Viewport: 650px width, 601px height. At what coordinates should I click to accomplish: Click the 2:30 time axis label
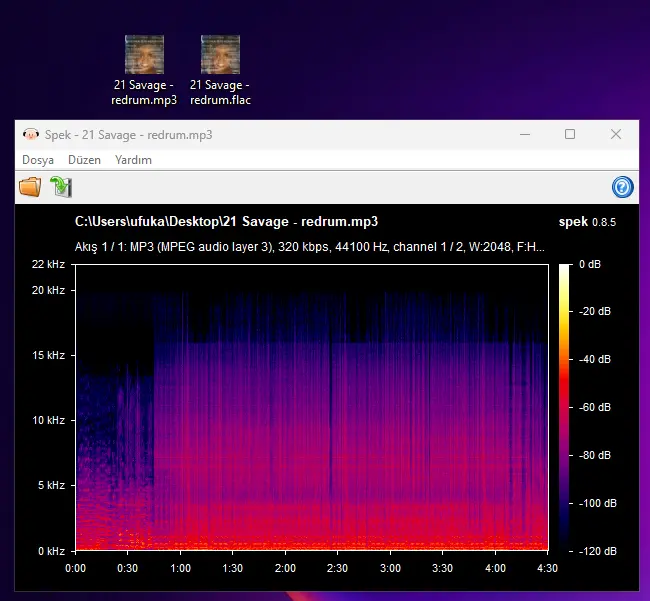(337, 568)
